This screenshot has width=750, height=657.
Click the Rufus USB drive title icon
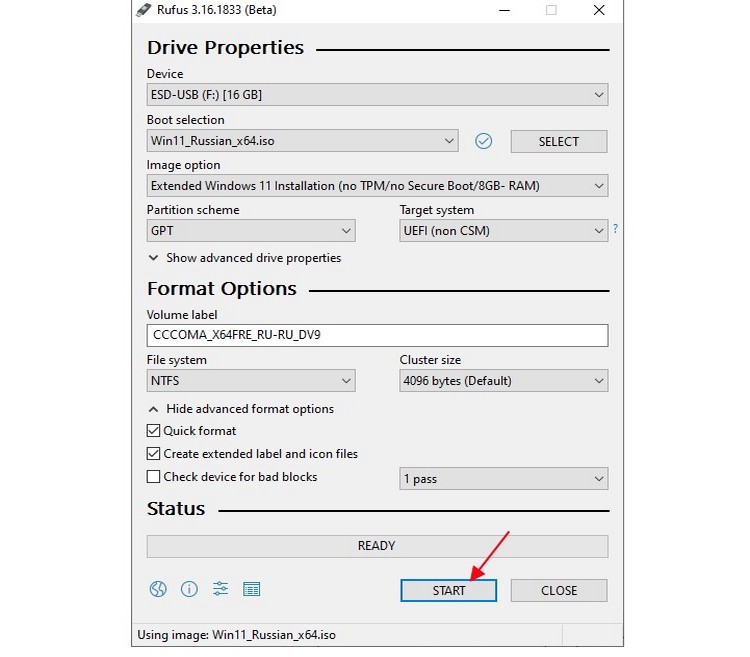[x=143, y=10]
